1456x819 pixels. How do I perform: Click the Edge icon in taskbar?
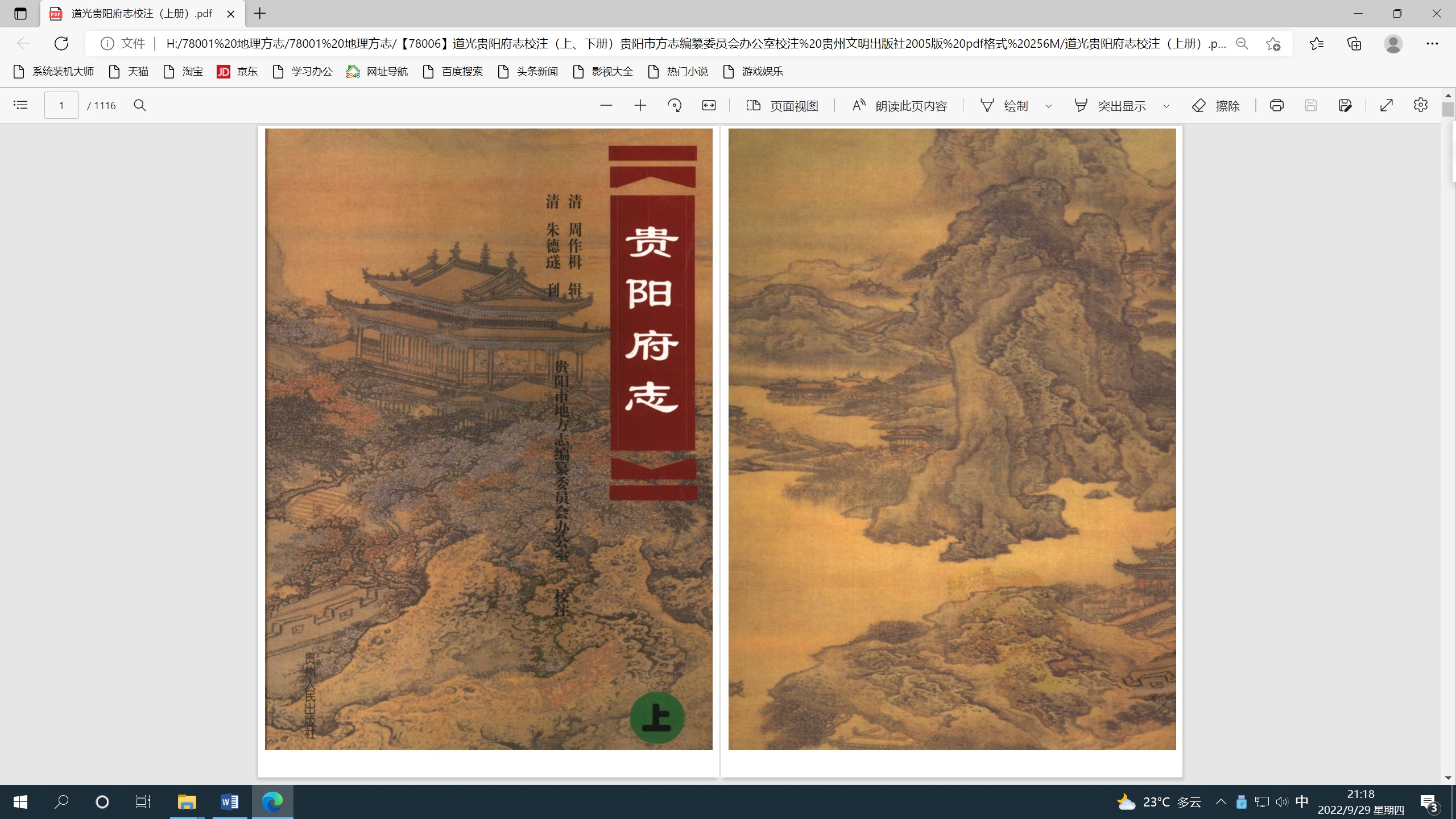(272, 802)
